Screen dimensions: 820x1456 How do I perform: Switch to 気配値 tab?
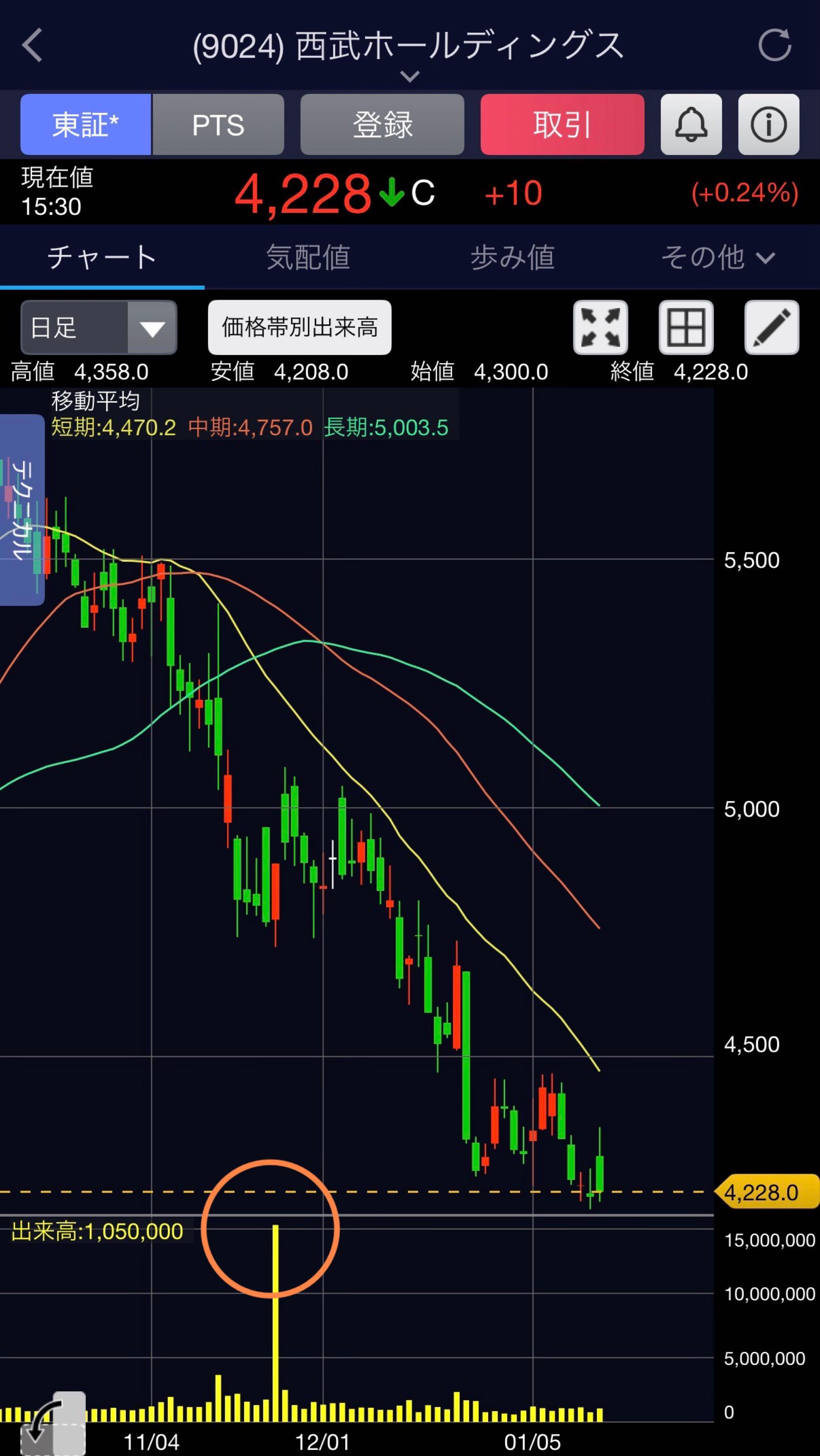pos(308,258)
